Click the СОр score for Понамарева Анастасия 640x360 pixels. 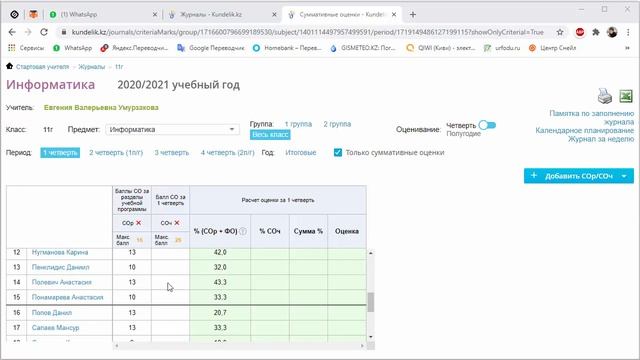click(x=132, y=297)
